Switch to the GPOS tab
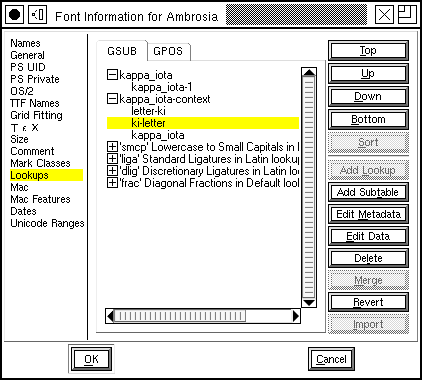The width and height of the screenshot is (422, 380). tap(168, 51)
